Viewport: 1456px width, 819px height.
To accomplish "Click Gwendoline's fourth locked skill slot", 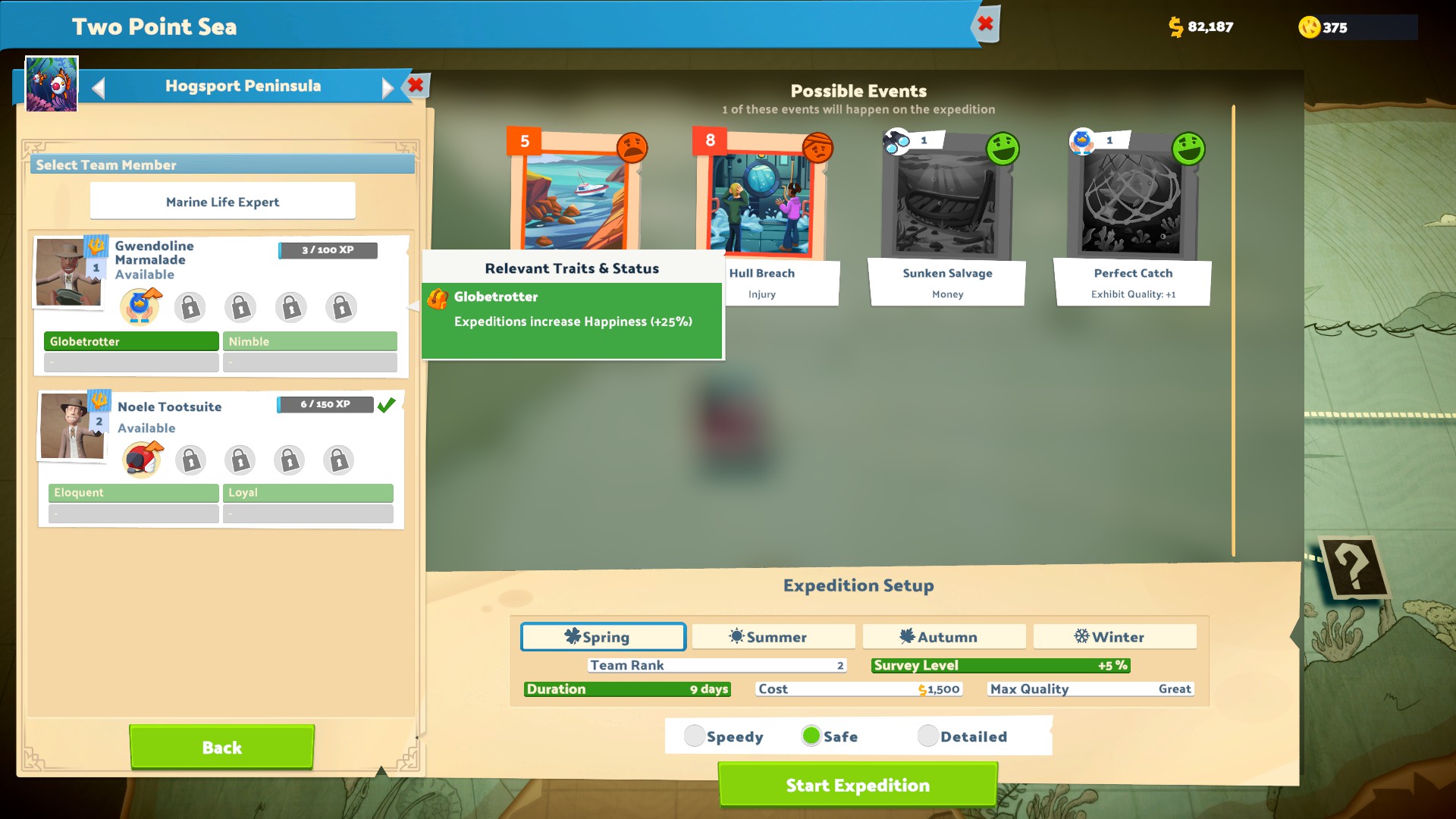I will pos(341,307).
